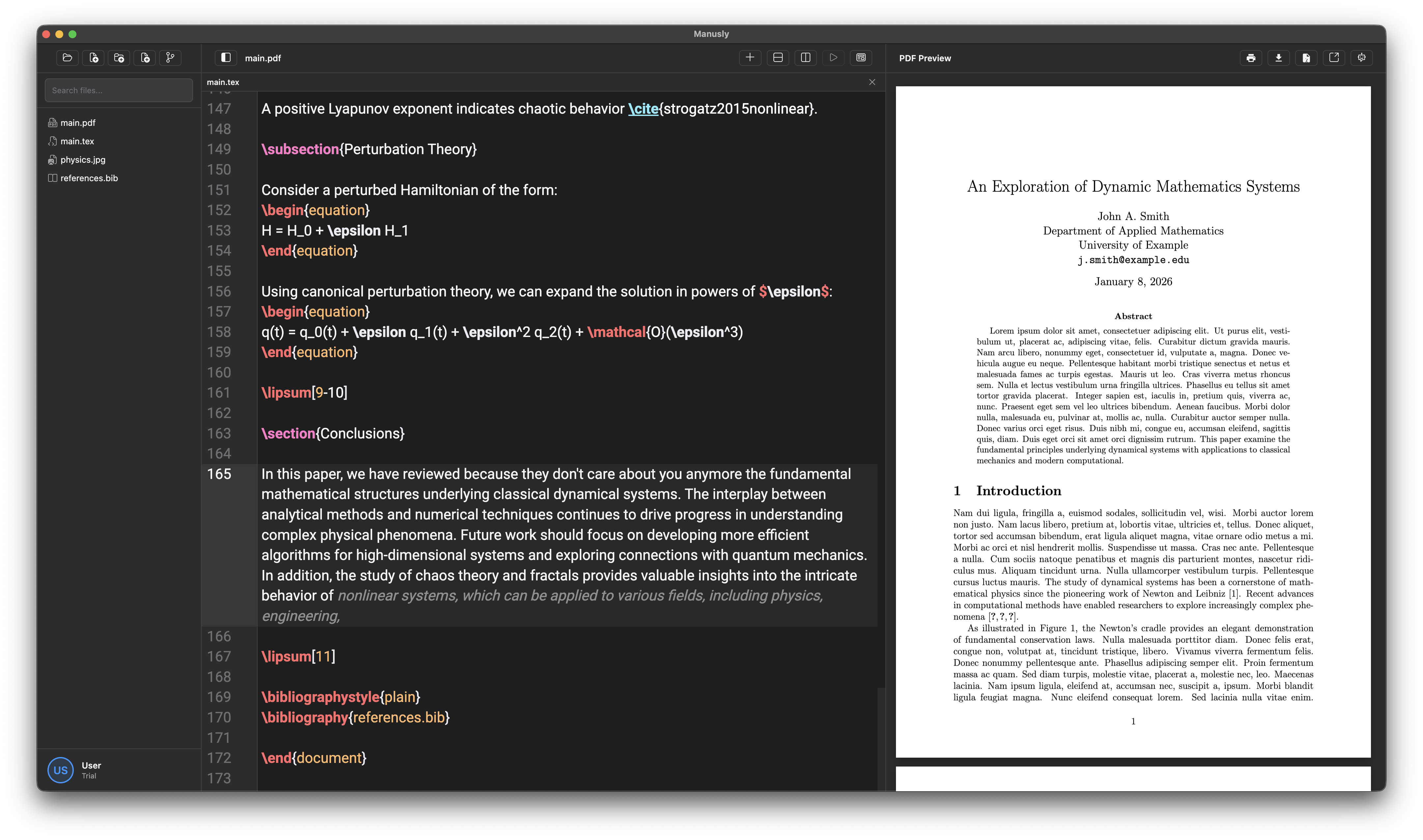Open a folder from the file toolbar
The width and height of the screenshot is (1423, 840).
[x=67, y=58]
